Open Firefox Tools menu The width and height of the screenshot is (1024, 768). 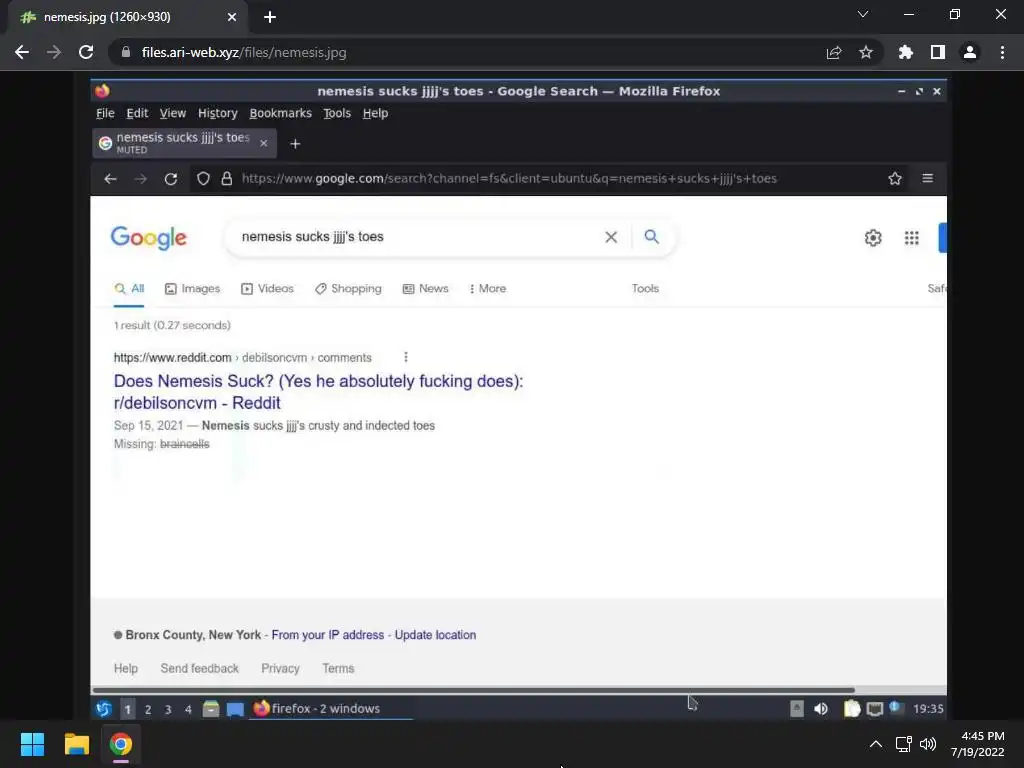tap(337, 113)
